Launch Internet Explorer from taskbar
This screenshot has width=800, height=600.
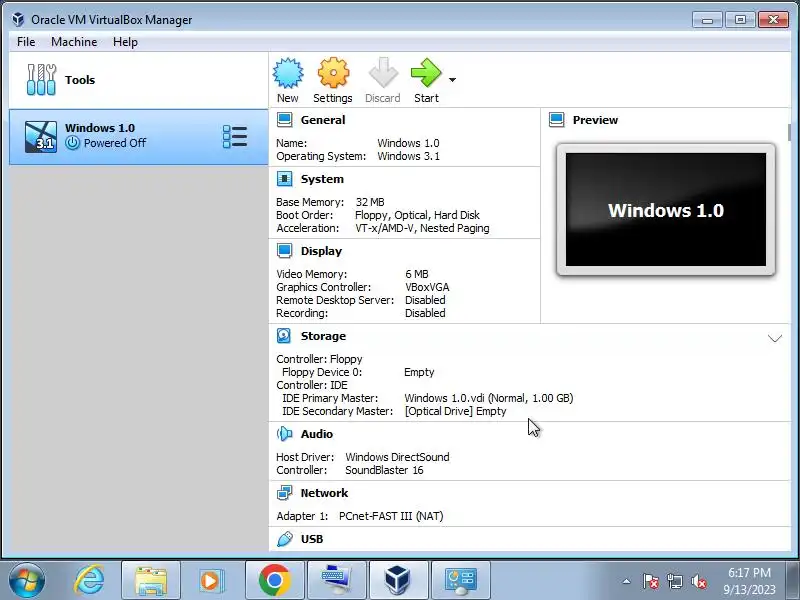click(89, 580)
